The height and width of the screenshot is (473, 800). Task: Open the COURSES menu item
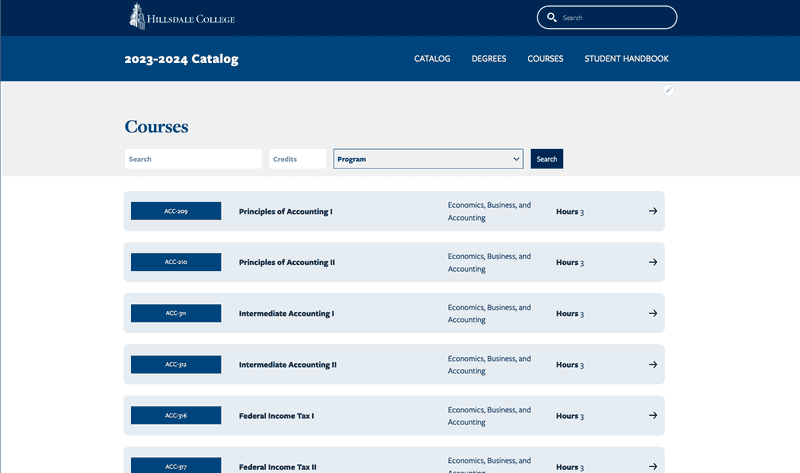(545, 59)
